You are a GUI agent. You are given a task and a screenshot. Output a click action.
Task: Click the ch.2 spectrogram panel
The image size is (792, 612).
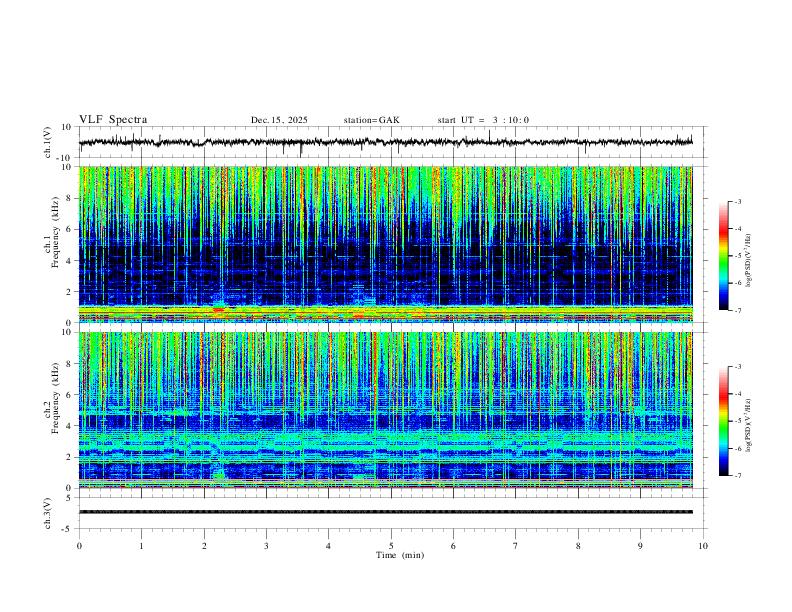click(x=385, y=410)
